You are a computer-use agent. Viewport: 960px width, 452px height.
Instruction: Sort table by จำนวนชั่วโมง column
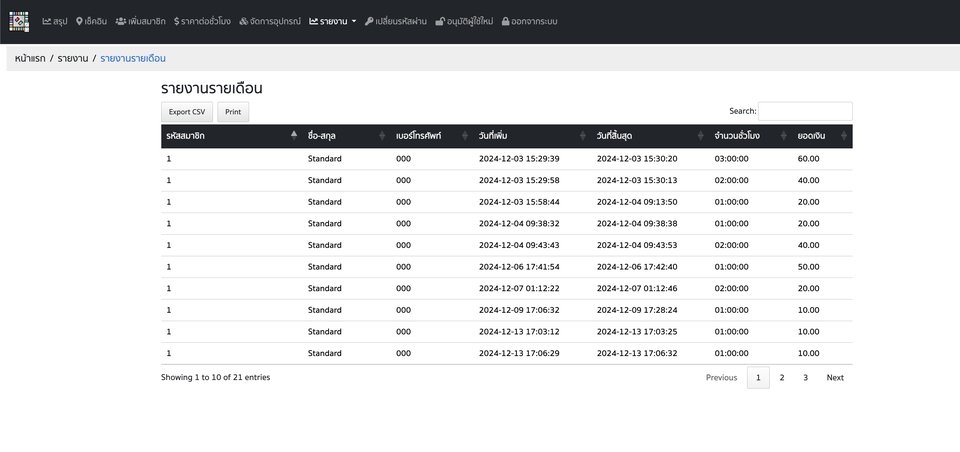tap(748, 135)
